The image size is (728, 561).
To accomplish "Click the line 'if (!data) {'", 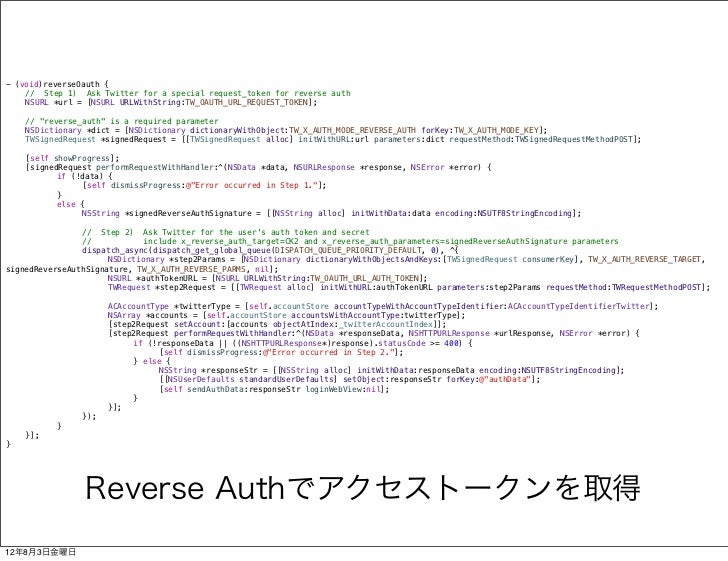I will point(85,176).
